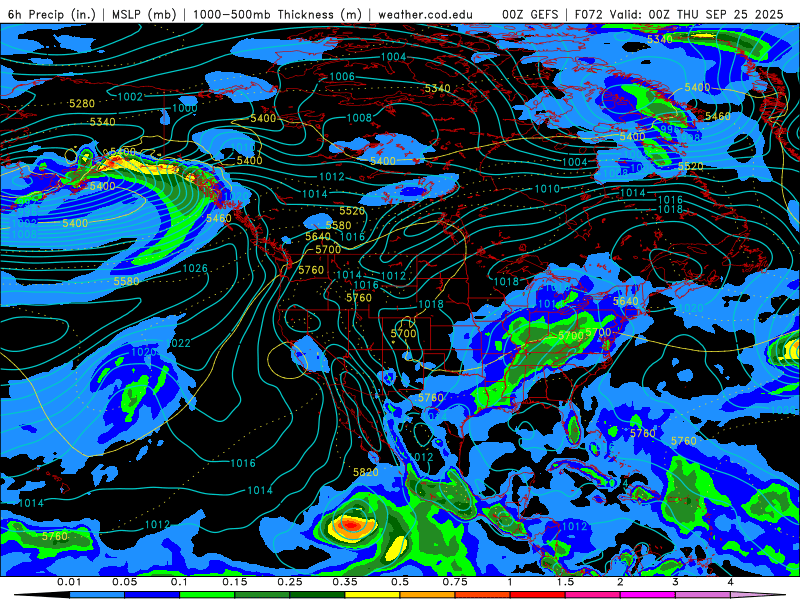This screenshot has width=800, height=600.
Task: Click the 0.25 colorbar tick label
Action: tap(290, 582)
